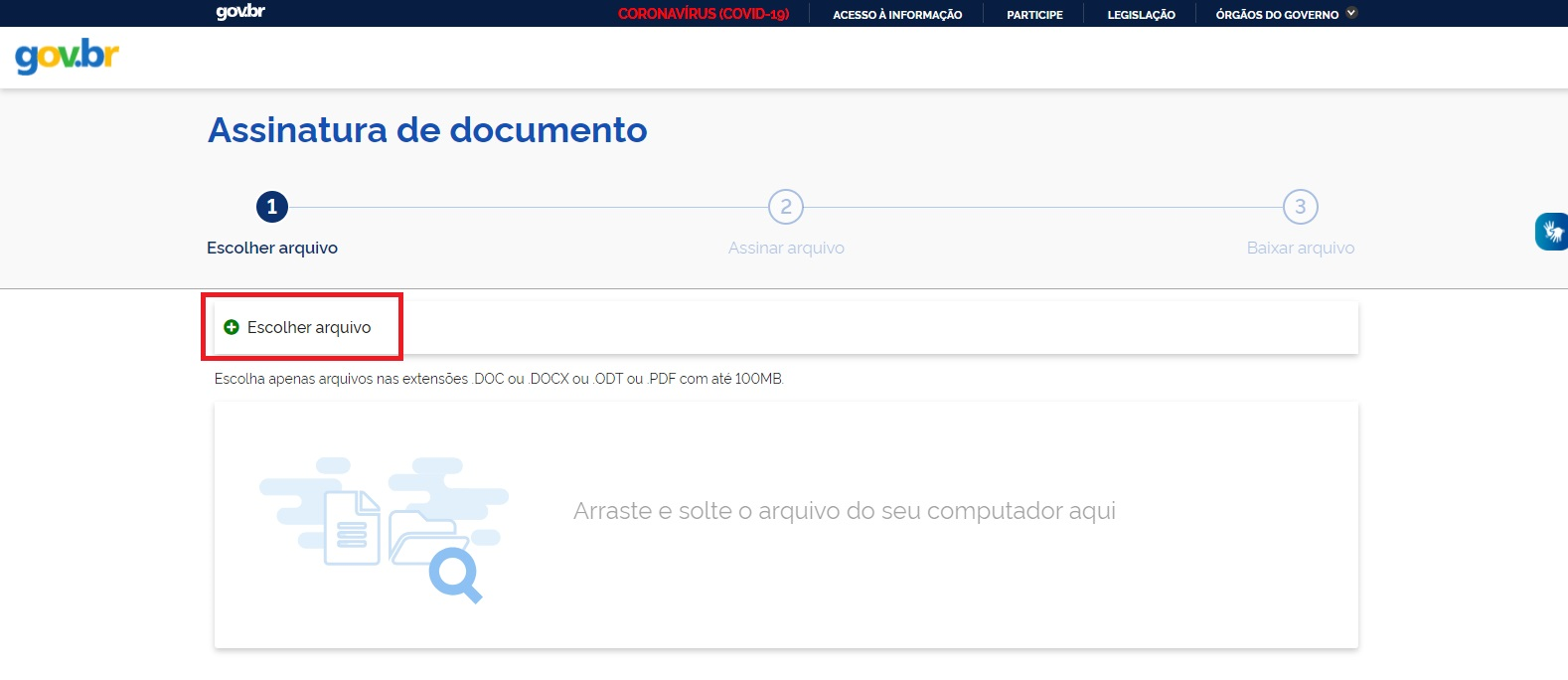The width and height of the screenshot is (1568, 680).
Task: Click the Assinar arquivo step label
Action: coord(786,248)
